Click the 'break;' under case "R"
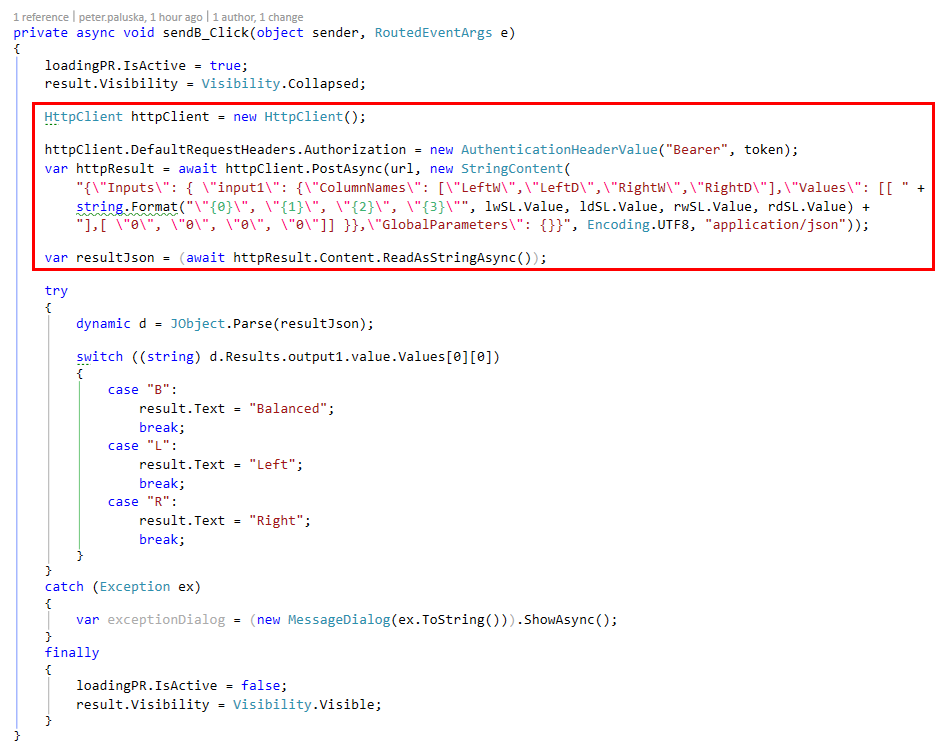Image resolution: width=945 pixels, height=748 pixels. (x=162, y=539)
